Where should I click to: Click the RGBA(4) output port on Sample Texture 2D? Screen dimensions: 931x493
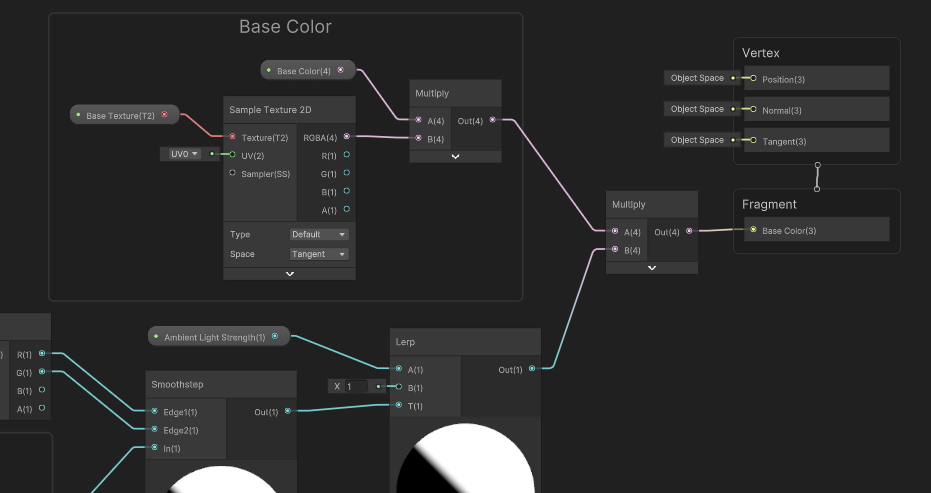[x=347, y=137]
